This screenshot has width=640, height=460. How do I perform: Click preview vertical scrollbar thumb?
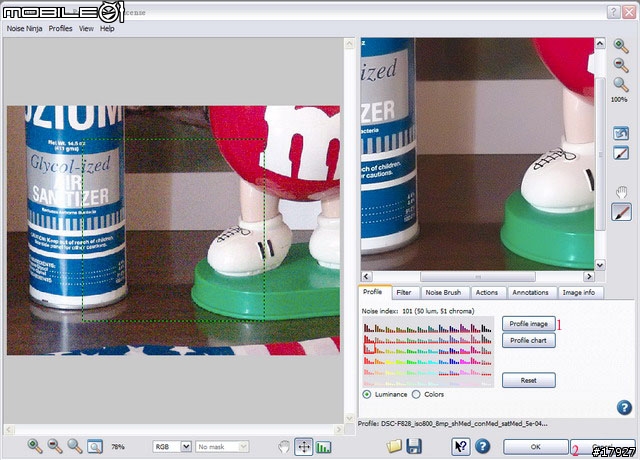(600, 154)
